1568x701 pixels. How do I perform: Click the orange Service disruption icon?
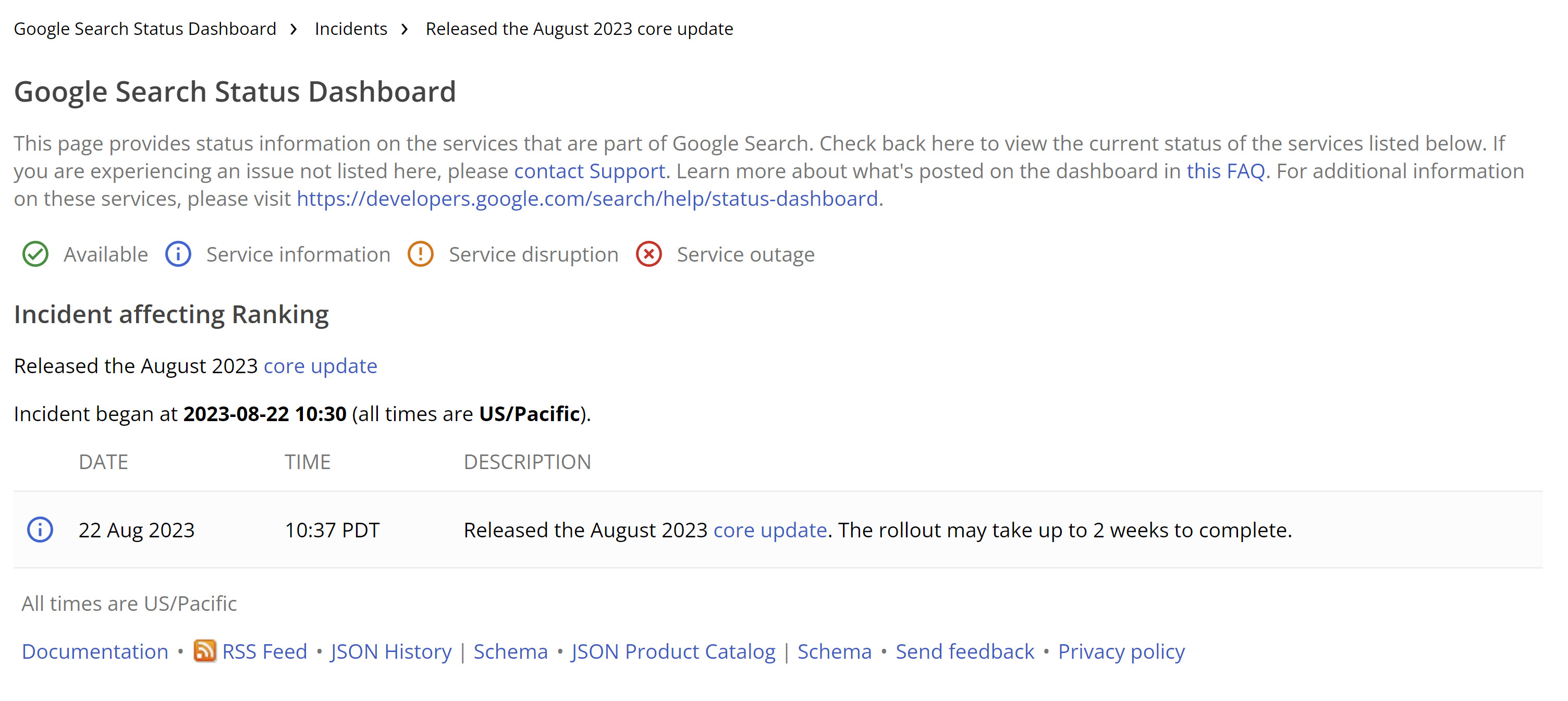pos(421,254)
